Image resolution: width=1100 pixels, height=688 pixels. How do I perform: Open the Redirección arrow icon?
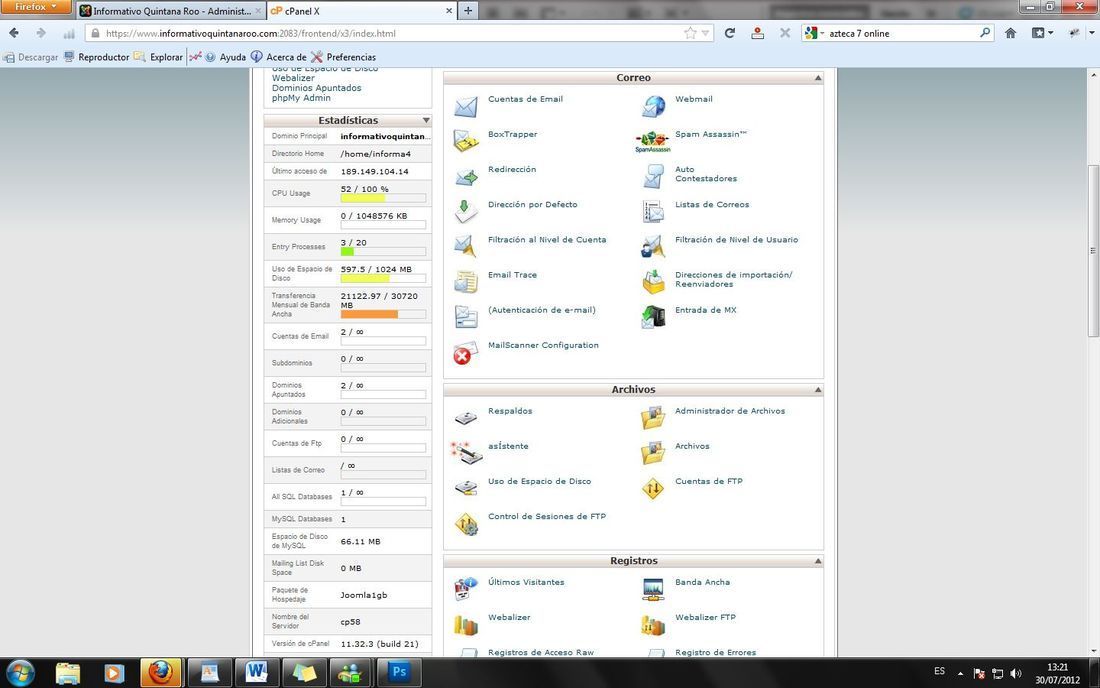(x=465, y=177)
